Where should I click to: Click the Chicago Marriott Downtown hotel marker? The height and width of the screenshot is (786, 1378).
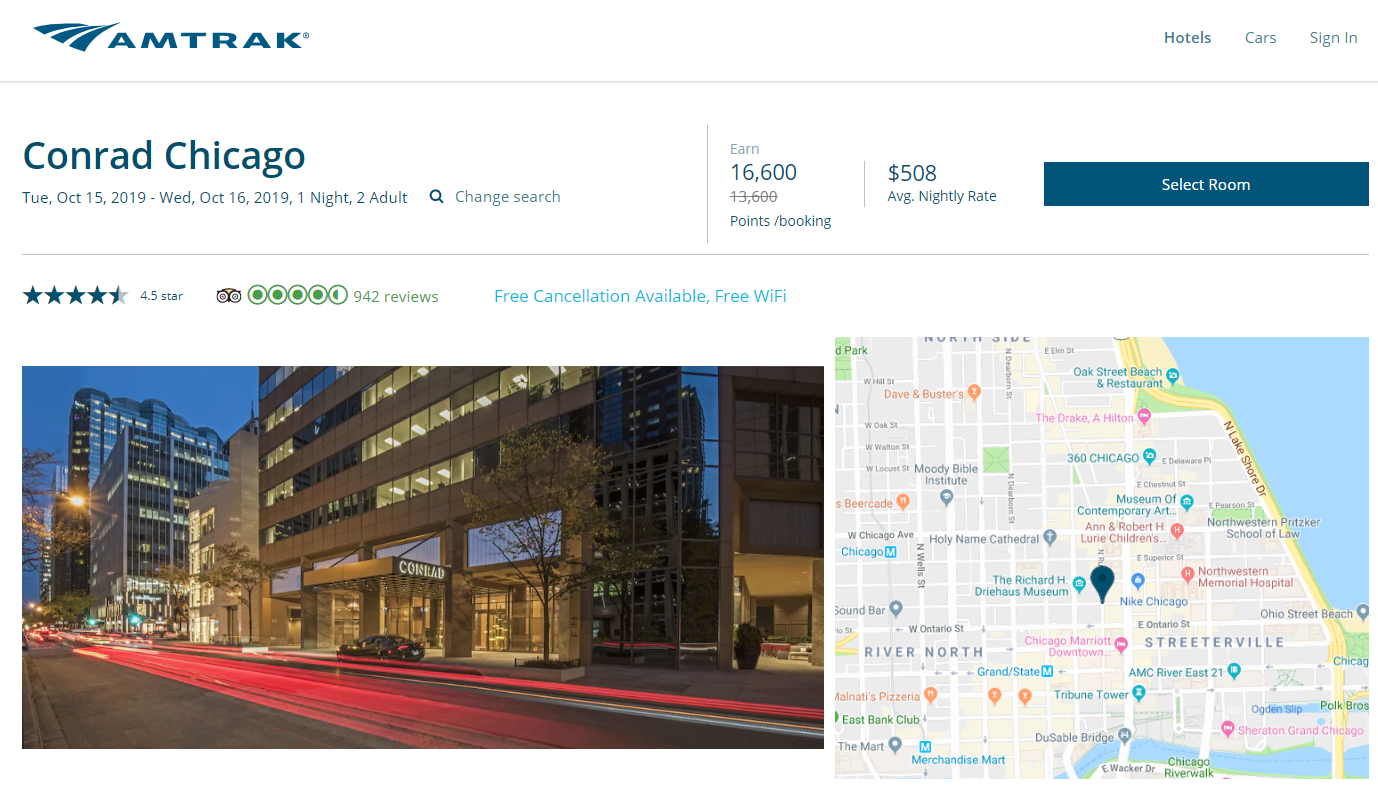point(1122,645)
